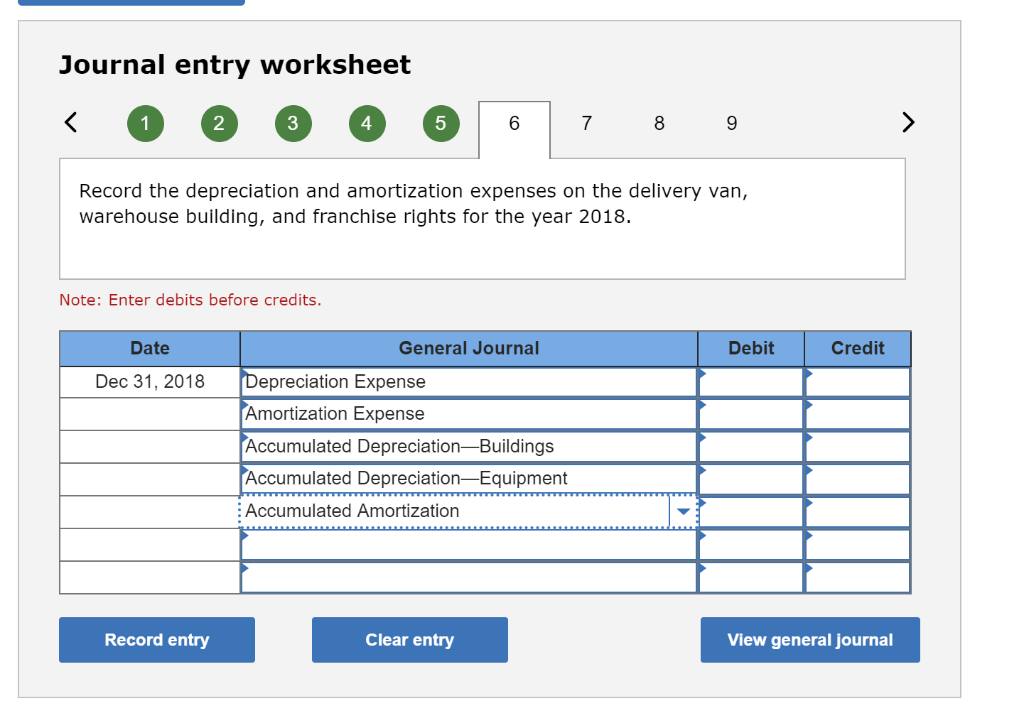Click Debit cell for Accumulated Depreciation—Buildings

(751, 447)
